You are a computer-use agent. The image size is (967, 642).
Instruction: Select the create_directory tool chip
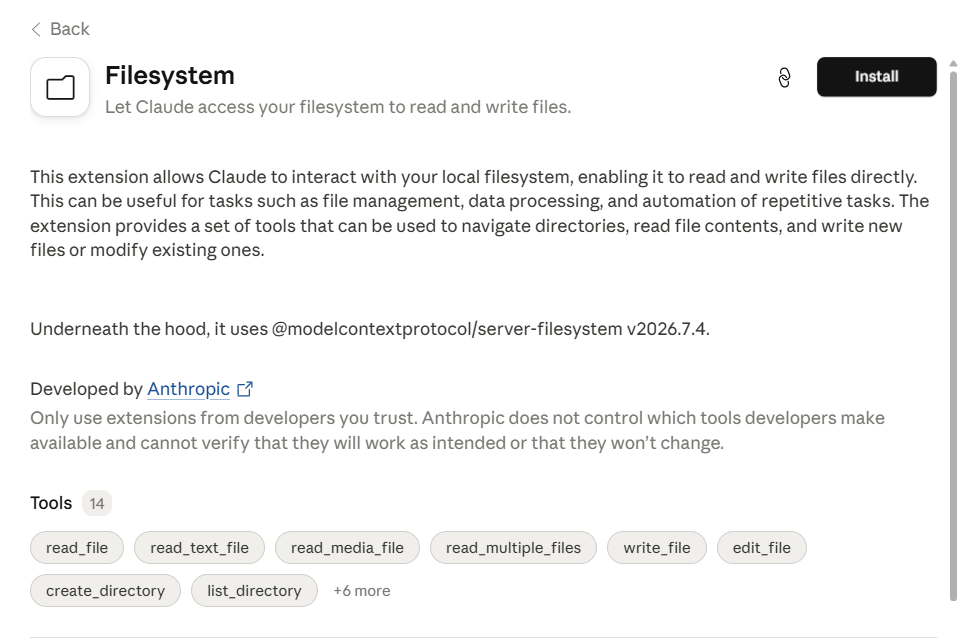click(105, 591)
